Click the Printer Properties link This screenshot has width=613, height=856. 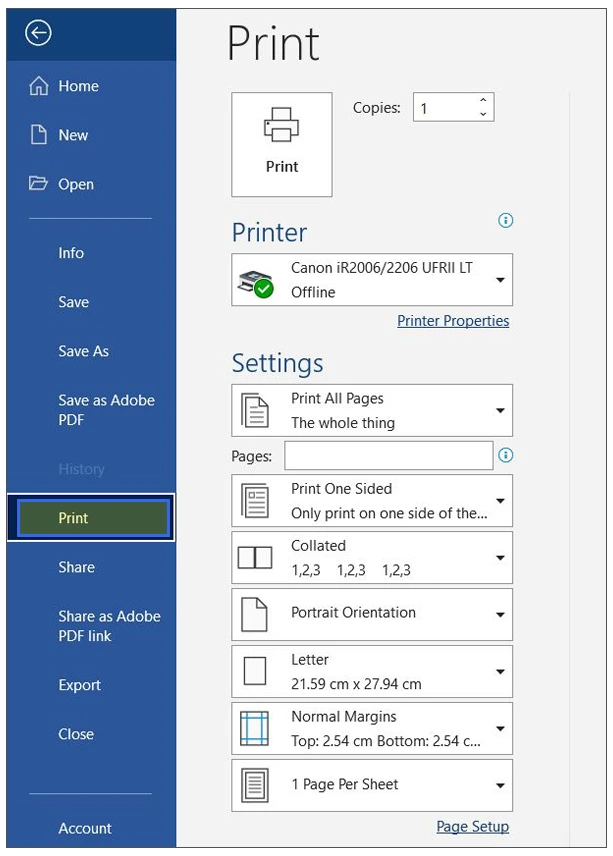tap(453, 321)
